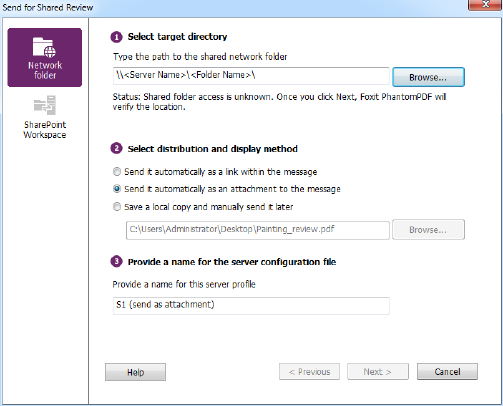Click the Next button

[x=378, y=372]
